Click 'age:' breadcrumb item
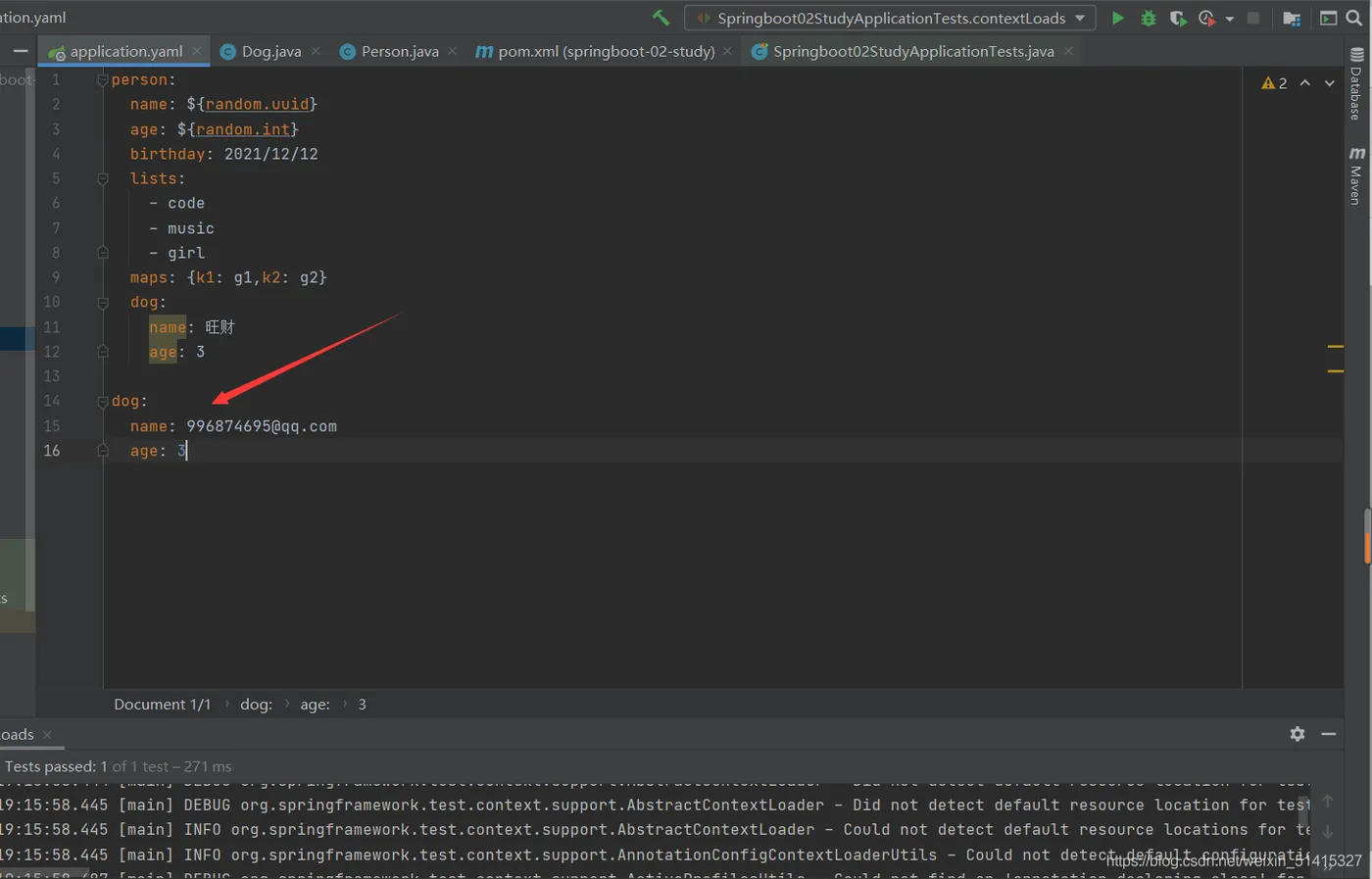This screenshot has width=1372, height=879. [x=315, y=705]
